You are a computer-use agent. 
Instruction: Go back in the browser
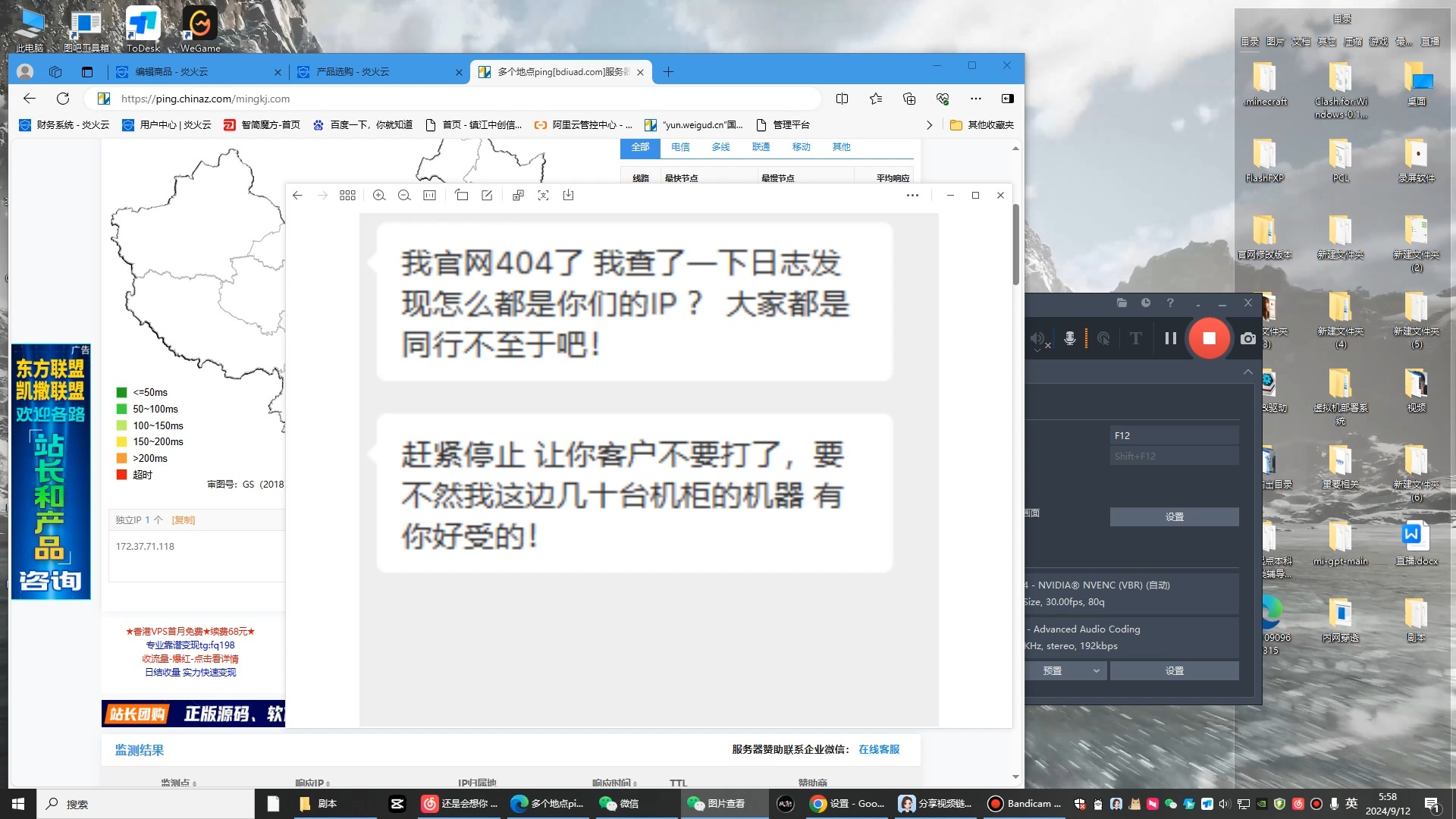(x=30, y=99)
